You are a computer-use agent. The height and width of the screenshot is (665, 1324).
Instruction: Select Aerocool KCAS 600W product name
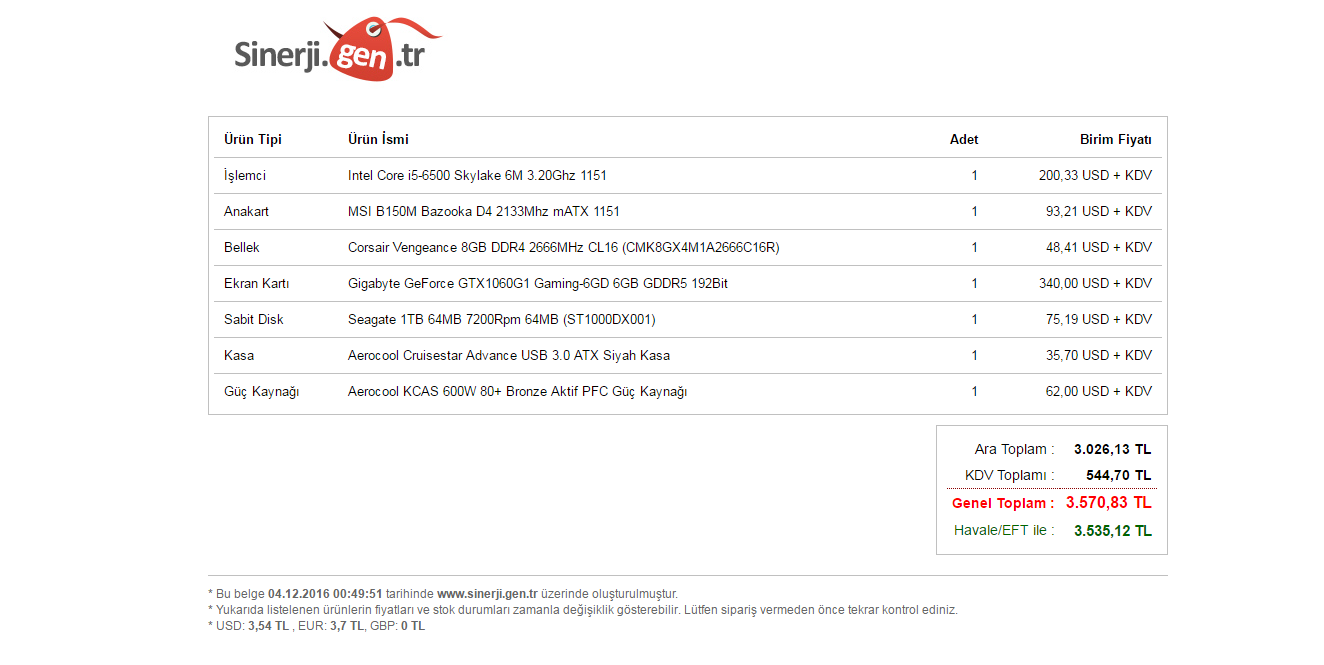(518, 391)
